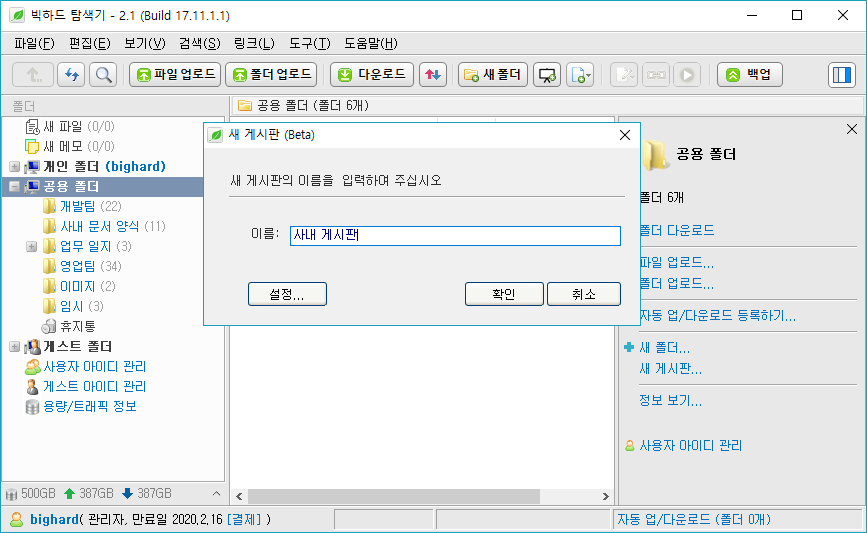Viewport: 867px width, 533px height.
Task: Toggle the side panel layout icon
Action: (842, 75)
